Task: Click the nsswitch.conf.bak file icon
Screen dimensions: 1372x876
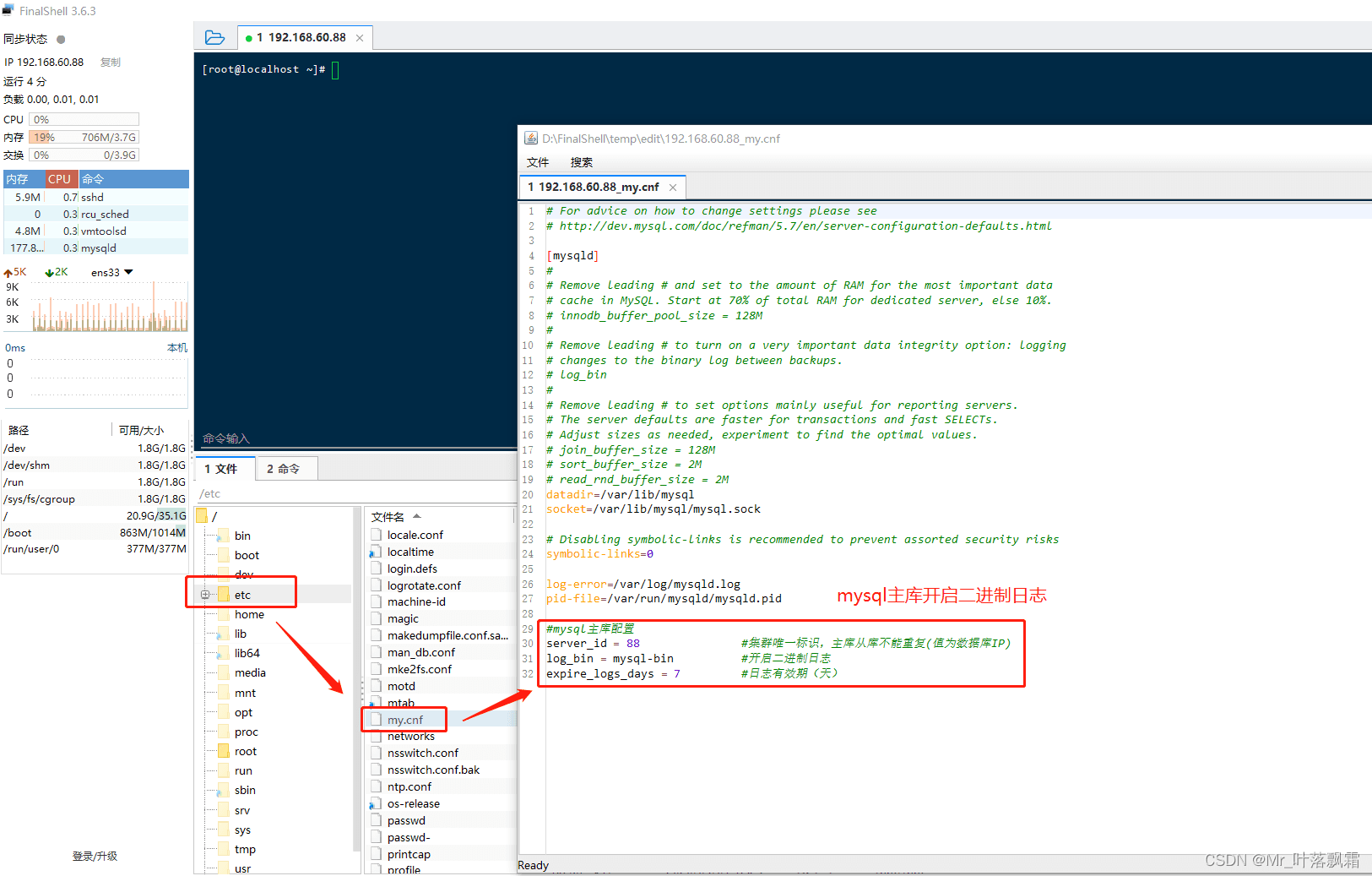Action: (x=377, y=770)
